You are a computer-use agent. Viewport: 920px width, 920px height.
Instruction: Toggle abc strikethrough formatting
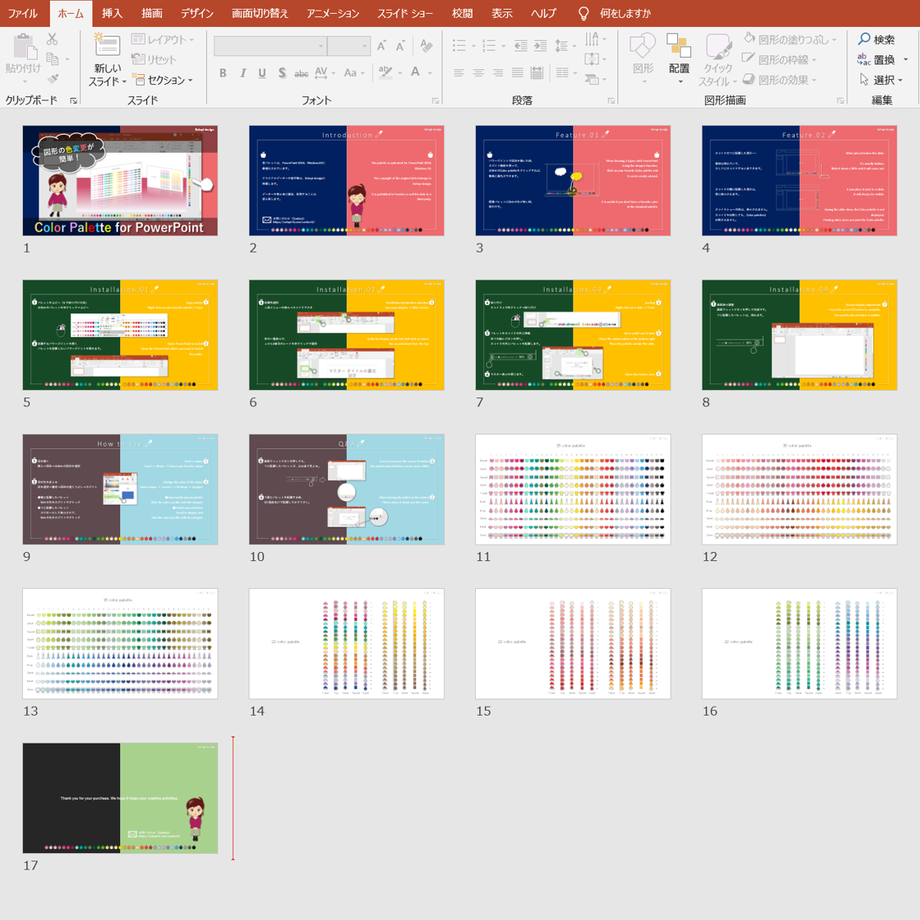[302, 73]
